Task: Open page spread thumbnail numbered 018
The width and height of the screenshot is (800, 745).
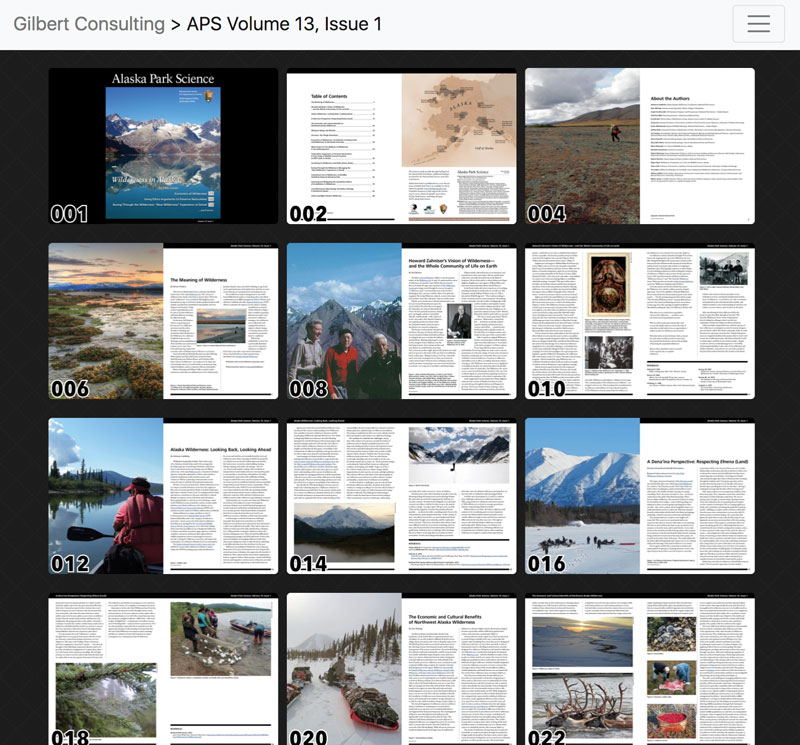Action: click(x=163, y=670)
